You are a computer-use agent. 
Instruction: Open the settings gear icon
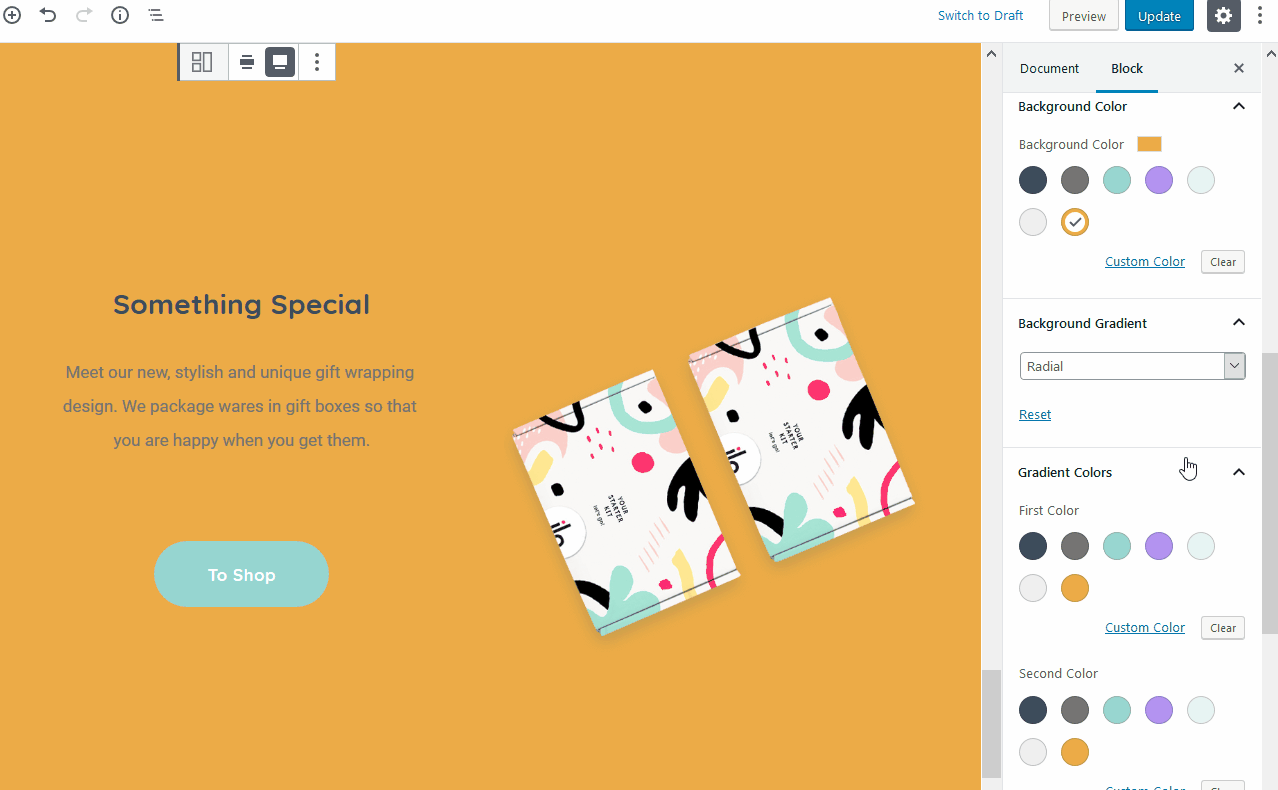point(1224,16)
